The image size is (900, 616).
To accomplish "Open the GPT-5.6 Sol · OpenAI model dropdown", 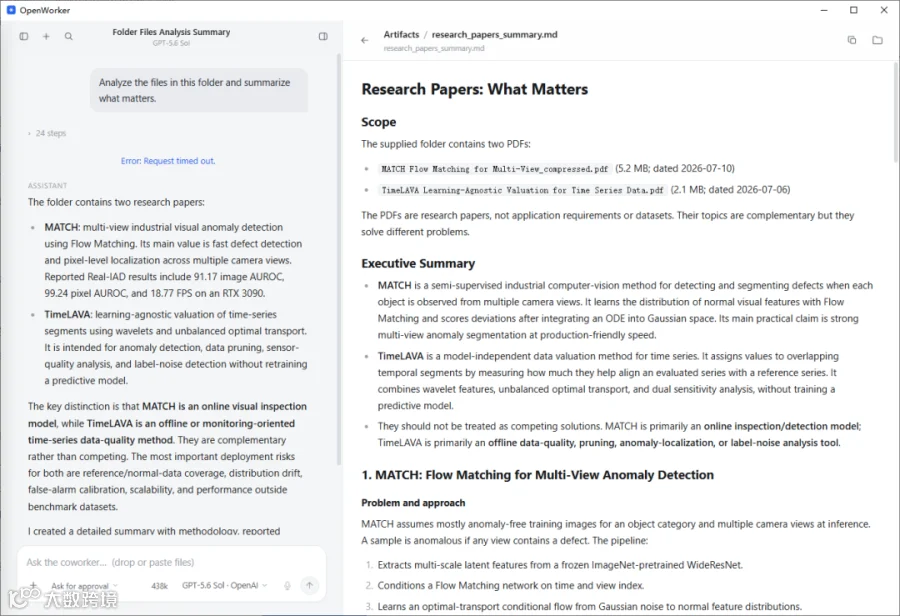I will (x=224, y=586).
